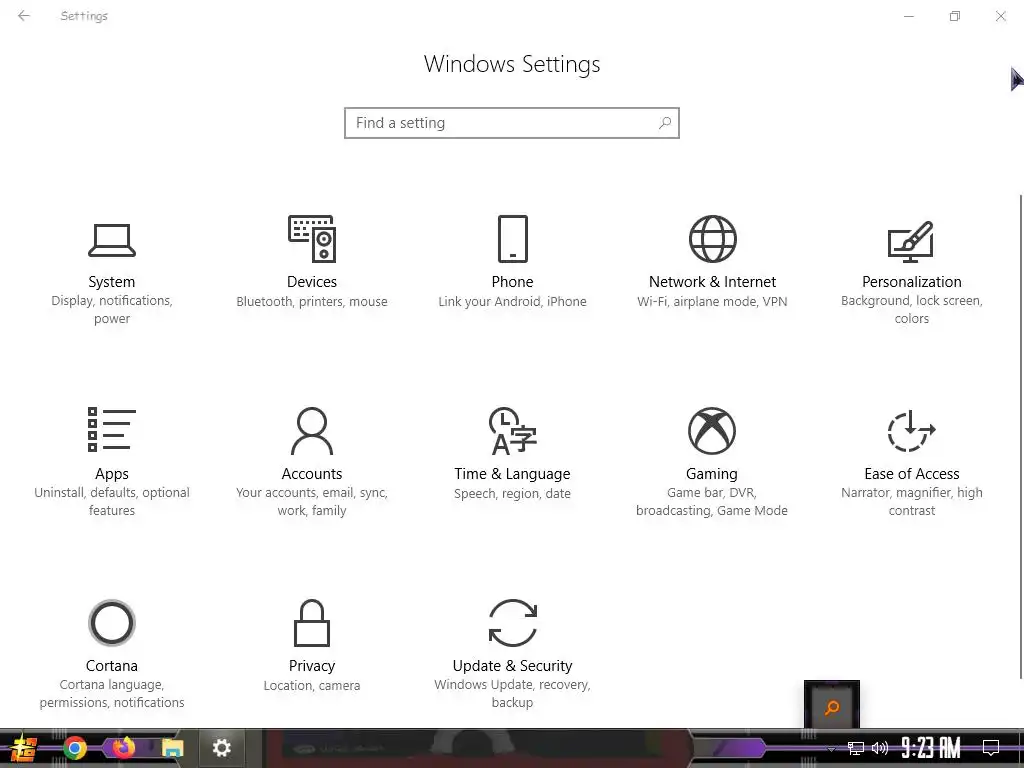Open the System settings laptop icon
The width and height of the screenshot is (1024, 768).
coord(112,240)
